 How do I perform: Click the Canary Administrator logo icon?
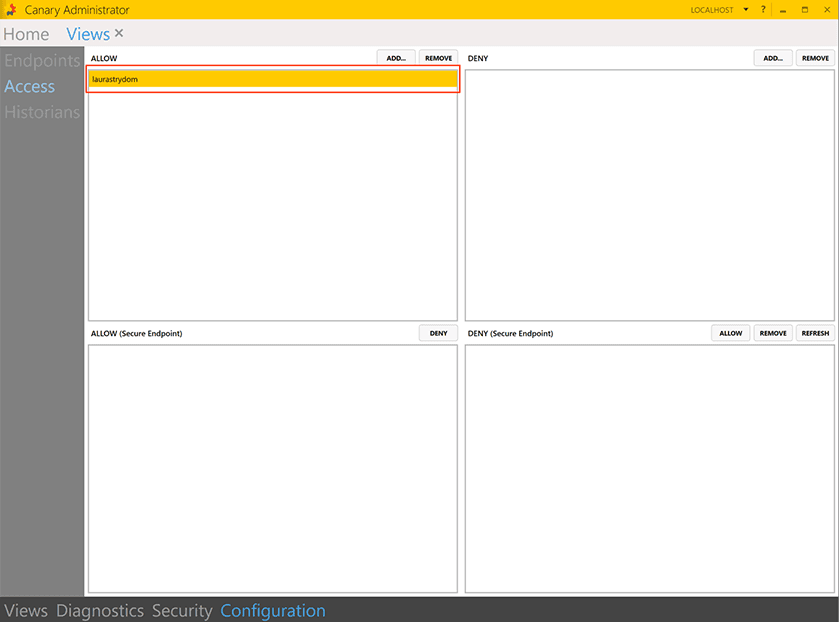[11, 10]
